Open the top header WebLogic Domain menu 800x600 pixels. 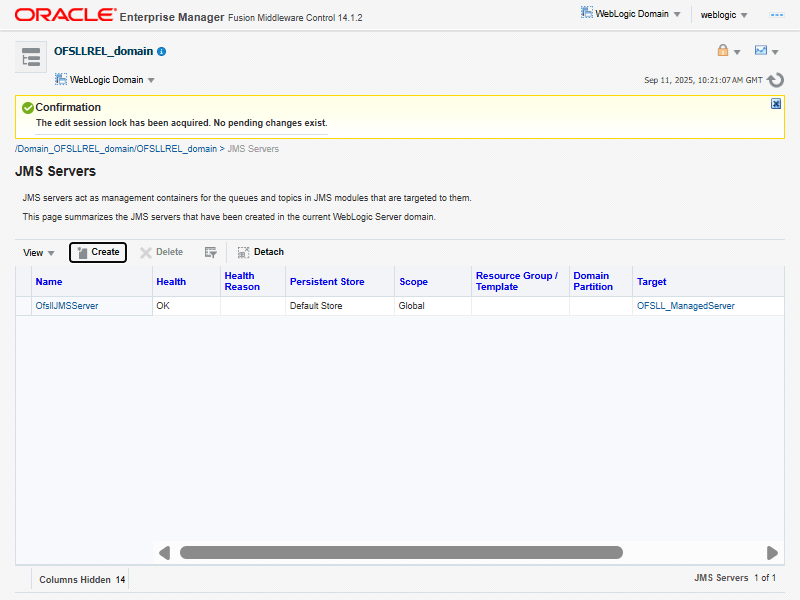631,14
